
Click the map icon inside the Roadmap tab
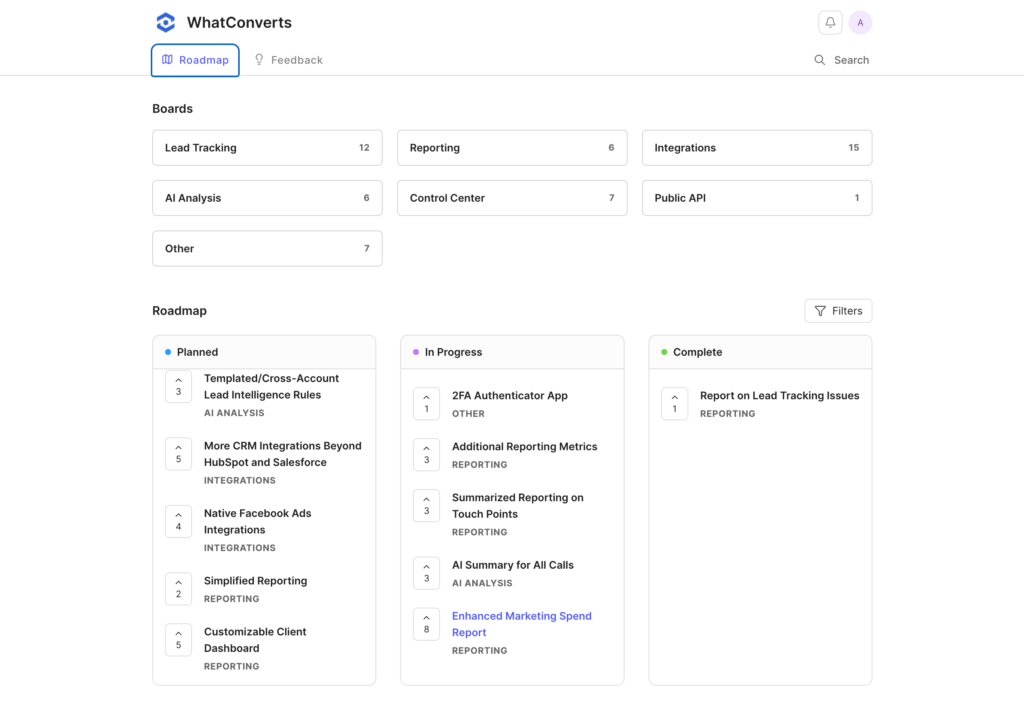coord(167,59)
